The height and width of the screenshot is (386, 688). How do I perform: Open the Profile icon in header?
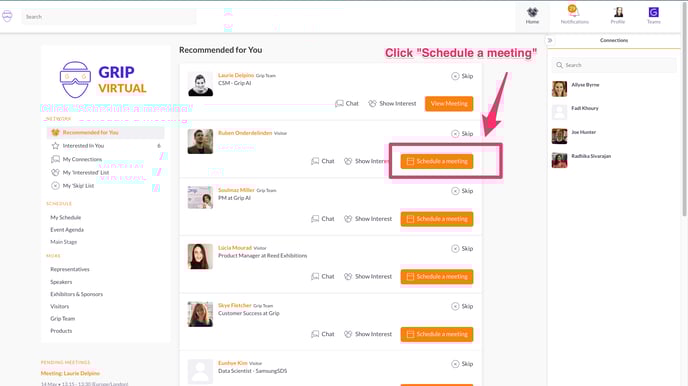pos(618,15)
